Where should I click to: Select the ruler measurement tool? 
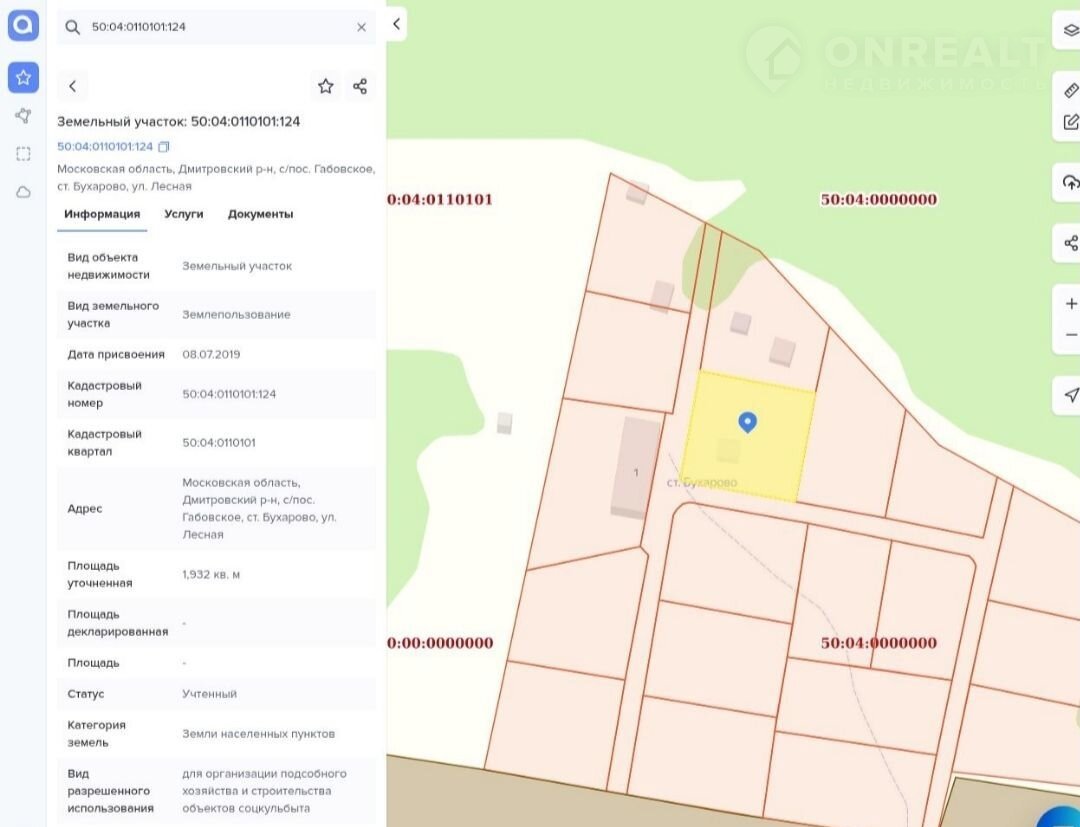click(1070, 90)
